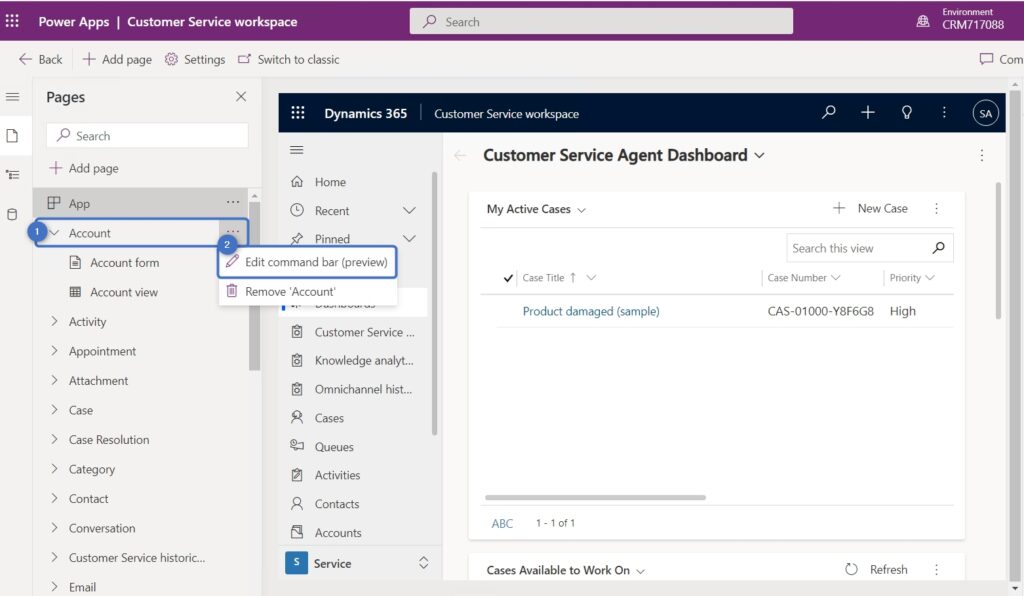
Task: Open the App row more options ellipsis
Action: coord(233,202)
